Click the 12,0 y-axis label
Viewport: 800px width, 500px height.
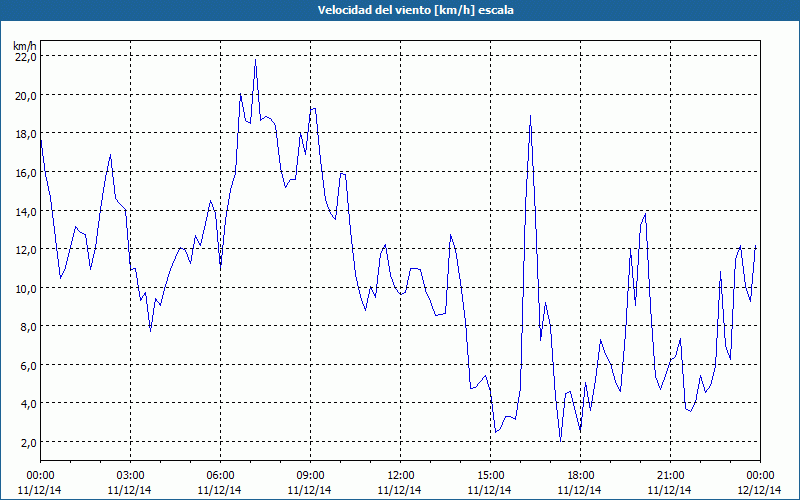[26, 249]
